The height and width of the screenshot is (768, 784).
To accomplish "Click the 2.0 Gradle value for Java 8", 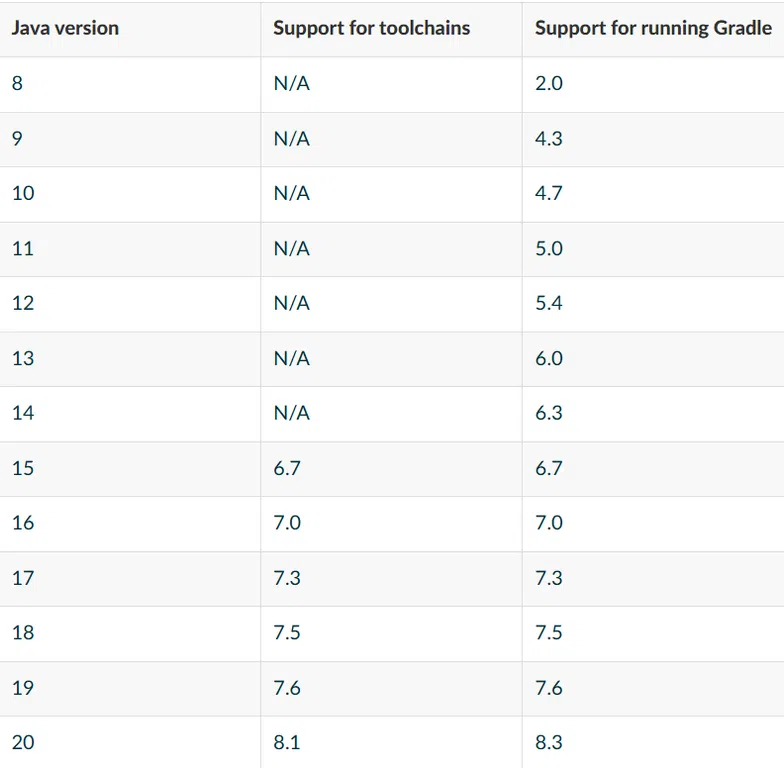I will pyautogui.click(x=548, y=83).
